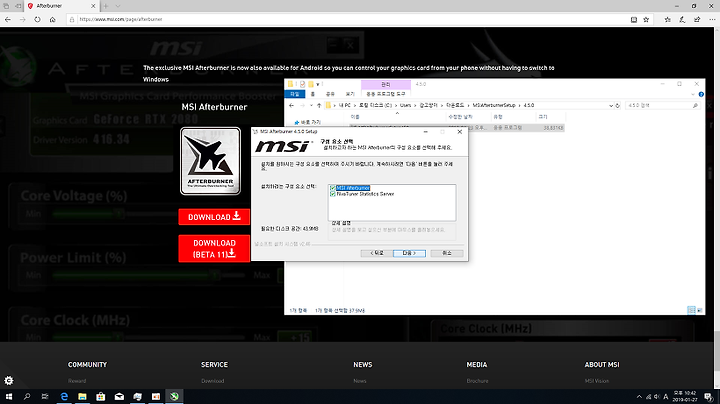Refresh the Explorer folder view
The height and width of the screenshot is (404, 720).
pyautogui.click(x=618, y=106)
